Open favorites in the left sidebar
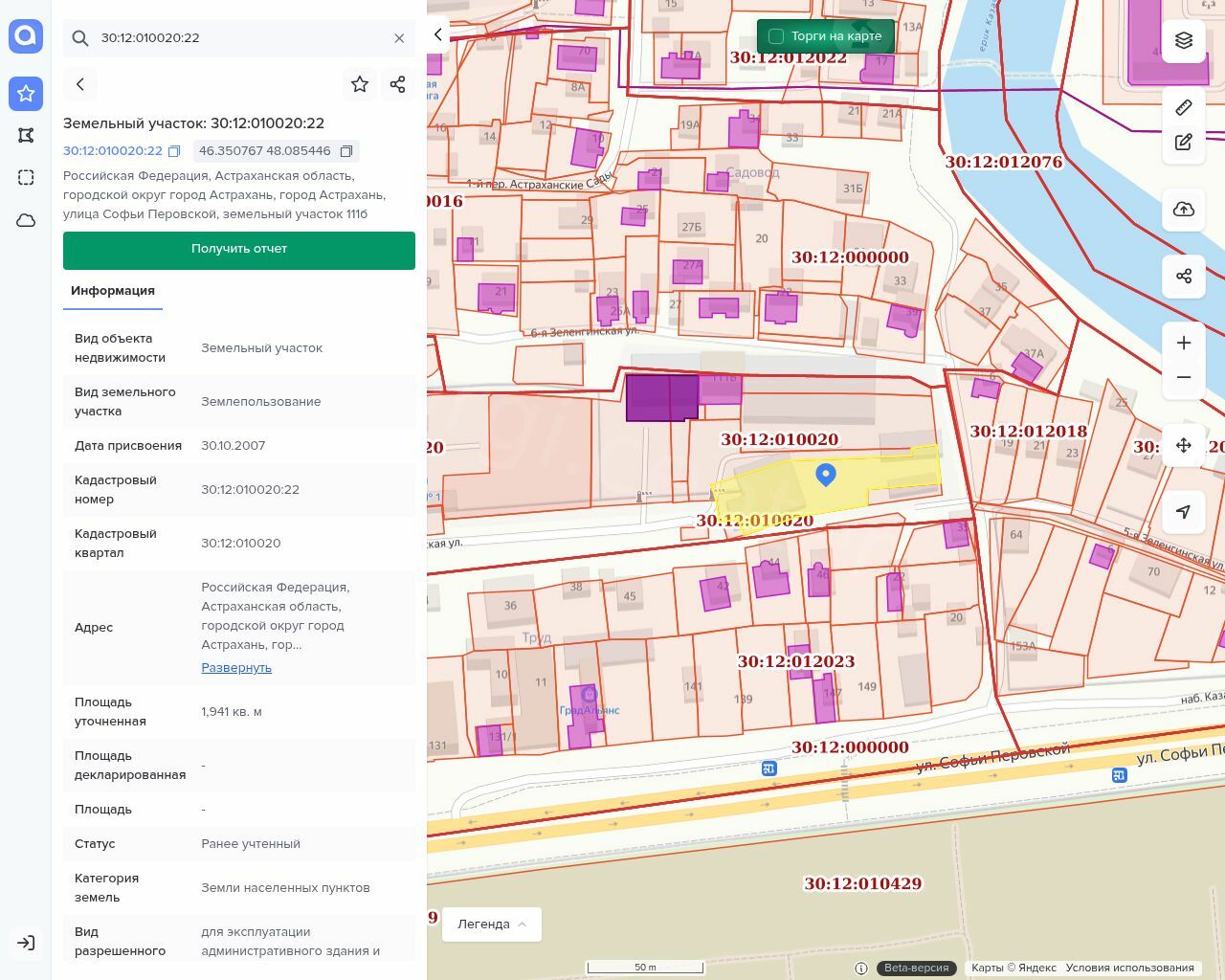The height and width of the screenshot is (980, 1225). (26, 94)
